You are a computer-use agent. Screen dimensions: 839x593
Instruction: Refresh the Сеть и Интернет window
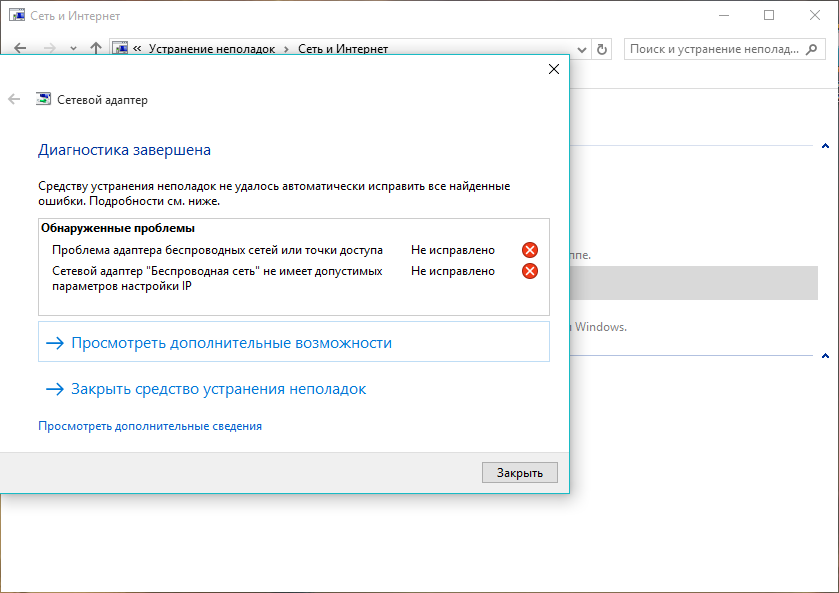pos(602,49)
